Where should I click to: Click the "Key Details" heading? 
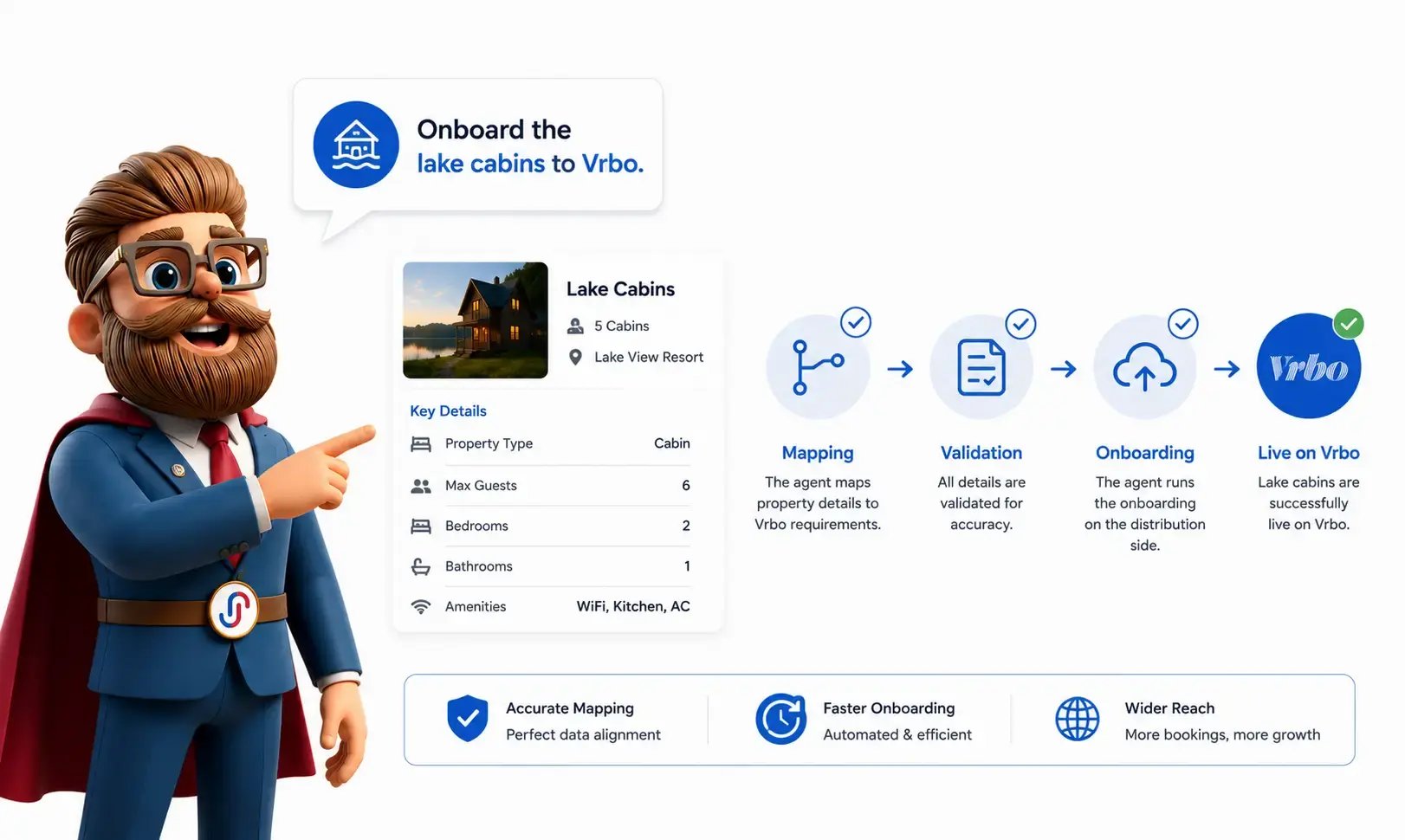(x=448, y=411)
